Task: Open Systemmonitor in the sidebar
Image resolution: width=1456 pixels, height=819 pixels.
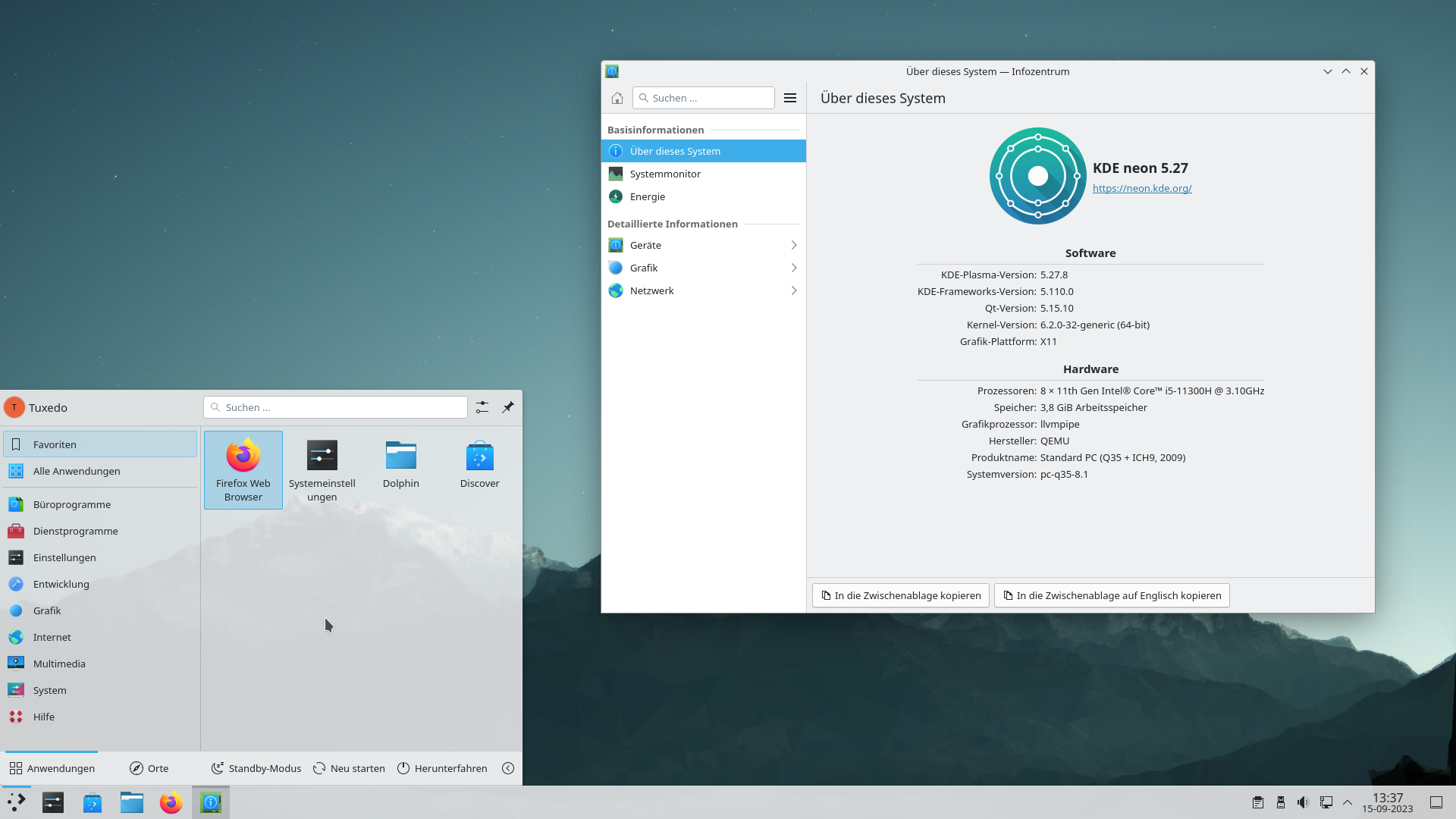Action: [665, 174]
